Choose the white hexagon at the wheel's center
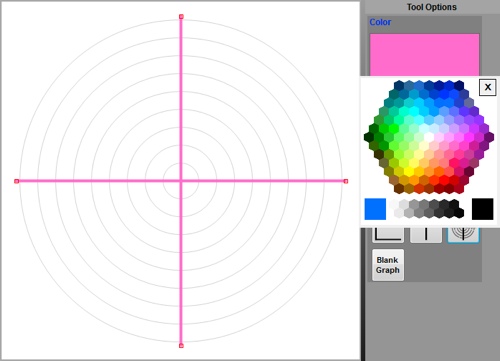This screenshot has width=500, height=361. click(429, 137)
